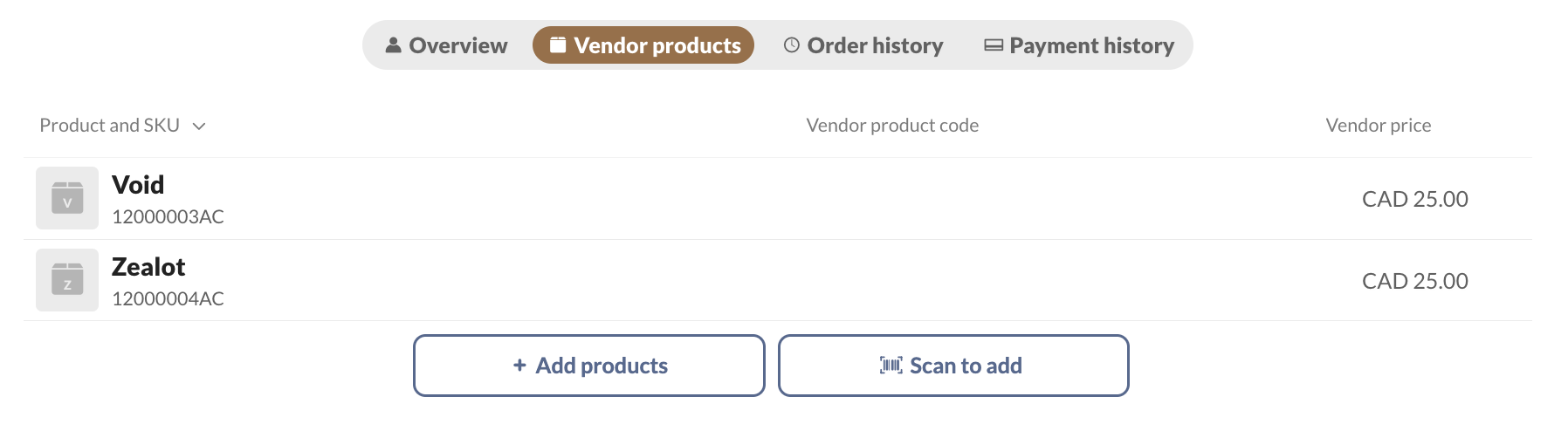Expand the Product and SKU sort chevron
This screenshot has height=424, width=1568.
[199, 127]
